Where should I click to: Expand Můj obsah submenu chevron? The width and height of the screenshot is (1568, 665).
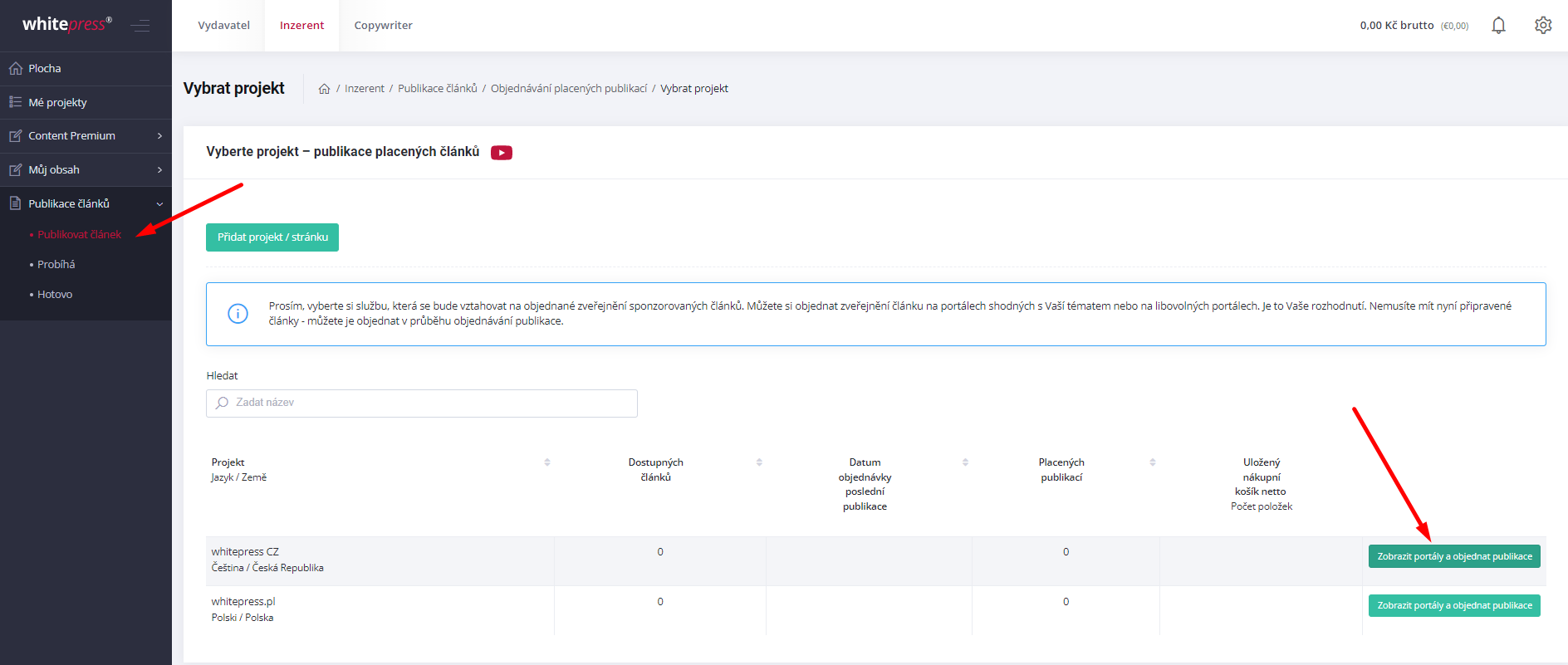click(x=159, y=170)
